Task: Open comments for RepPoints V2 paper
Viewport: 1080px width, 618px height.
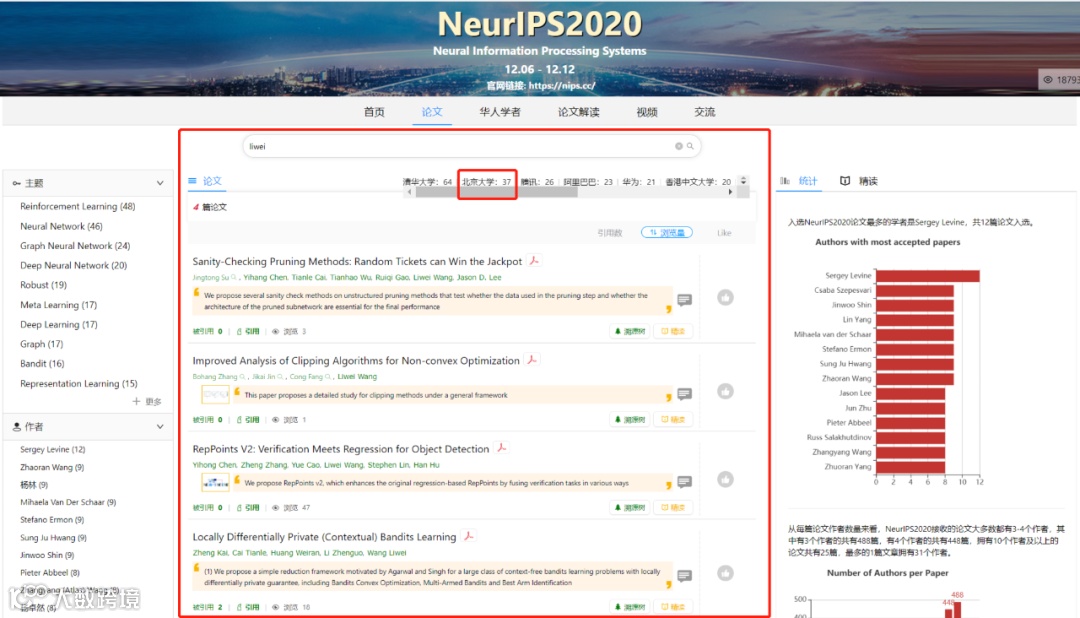Action: coord(684,482)
